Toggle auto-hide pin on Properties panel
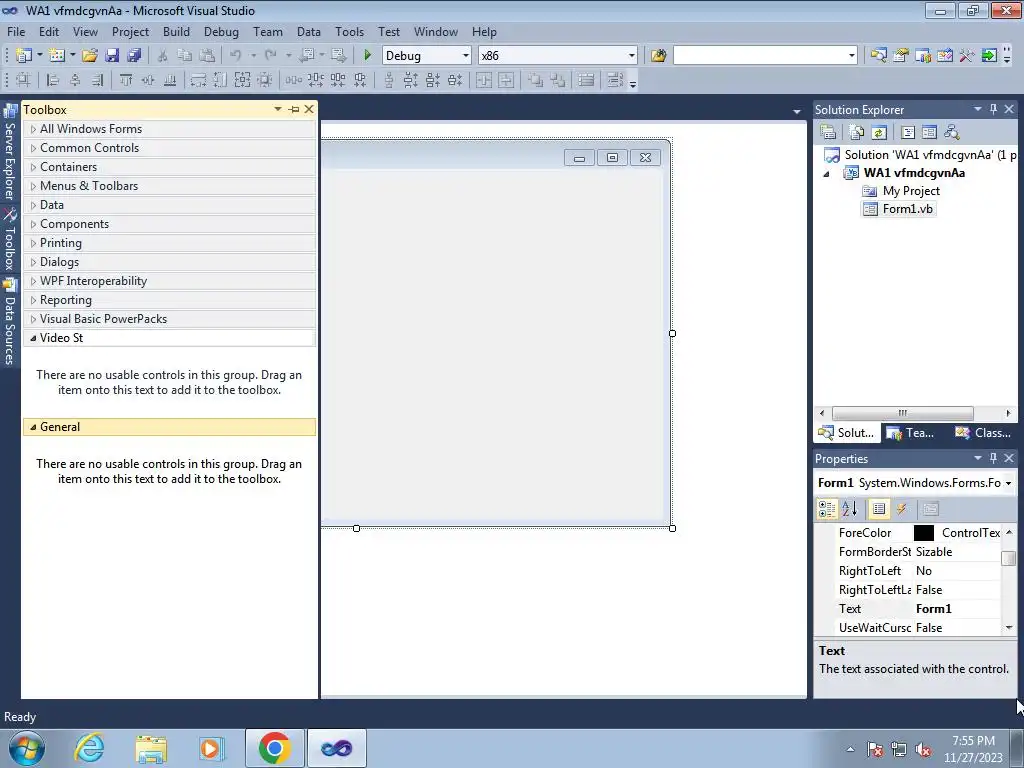The width and height of the screenshot is (1024, 768). pos(993,458)
